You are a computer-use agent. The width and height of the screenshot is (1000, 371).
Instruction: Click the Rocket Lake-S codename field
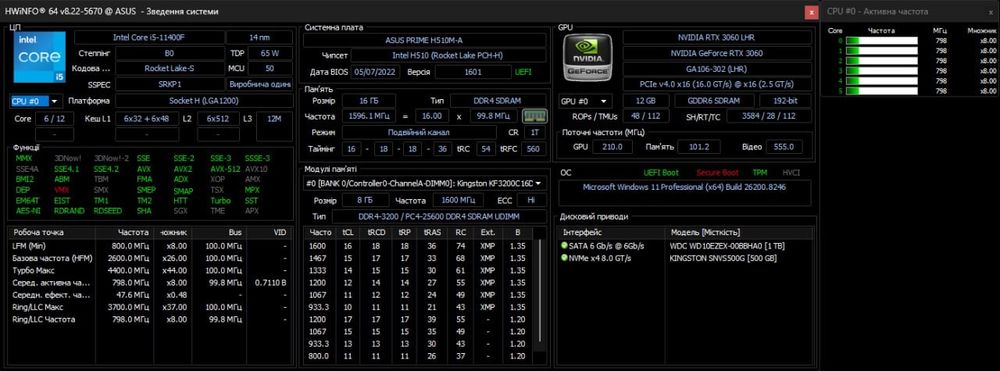170,68
